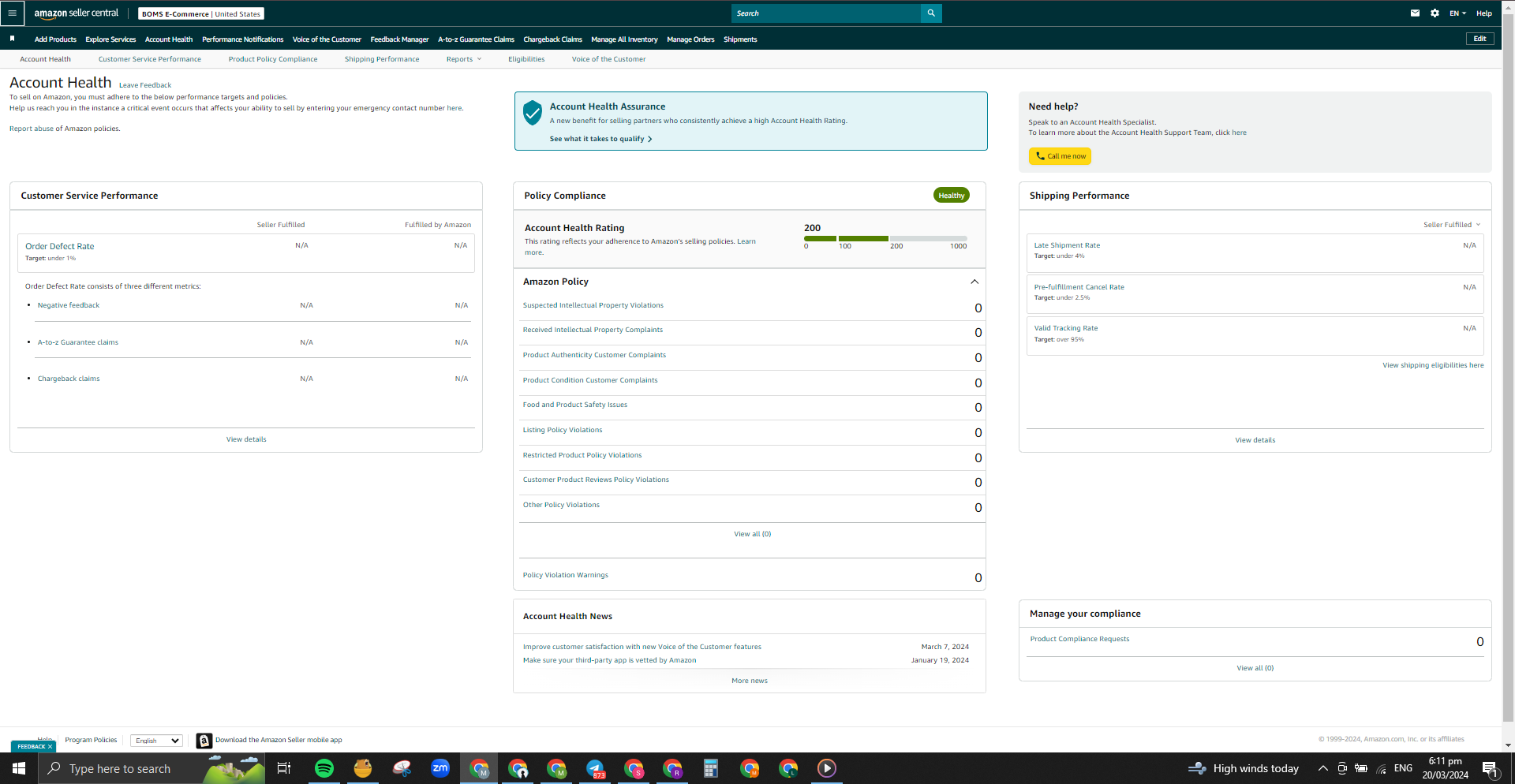Click the Meet Now camera tray icon
This screenshot has height=784, width=1515.
coord(1342,768)
